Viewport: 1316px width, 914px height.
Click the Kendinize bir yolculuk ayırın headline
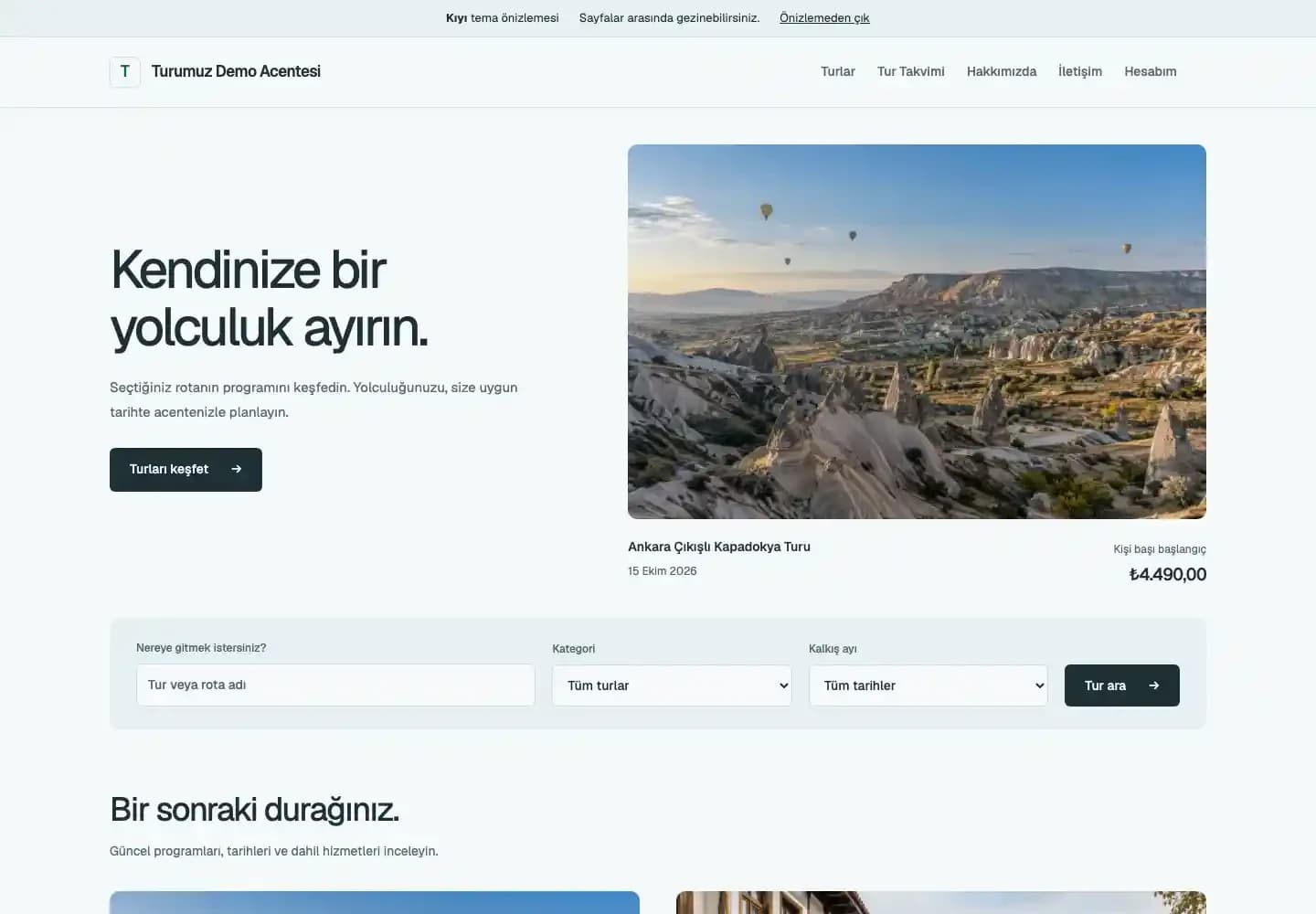pos(270,299)
